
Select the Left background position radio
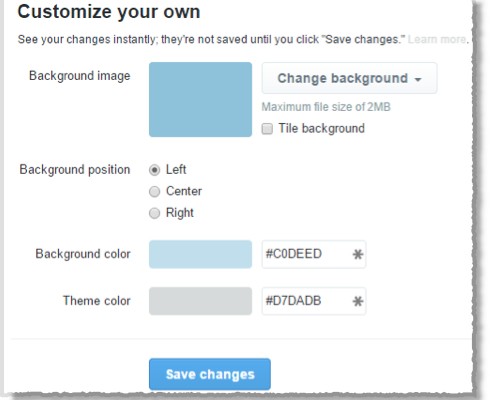point(154,170)
